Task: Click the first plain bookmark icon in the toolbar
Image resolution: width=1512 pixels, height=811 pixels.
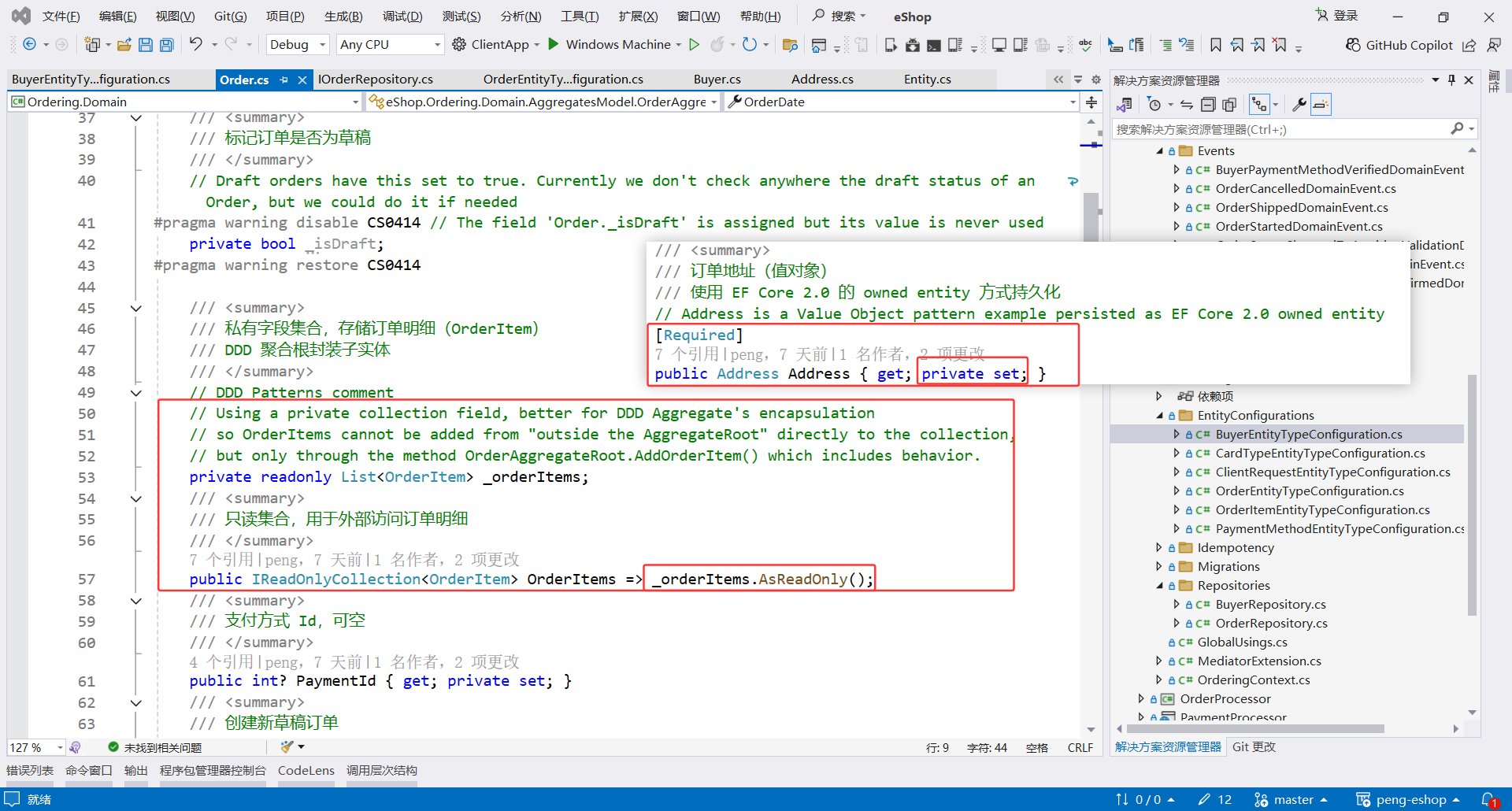Action: [1216, 45]
